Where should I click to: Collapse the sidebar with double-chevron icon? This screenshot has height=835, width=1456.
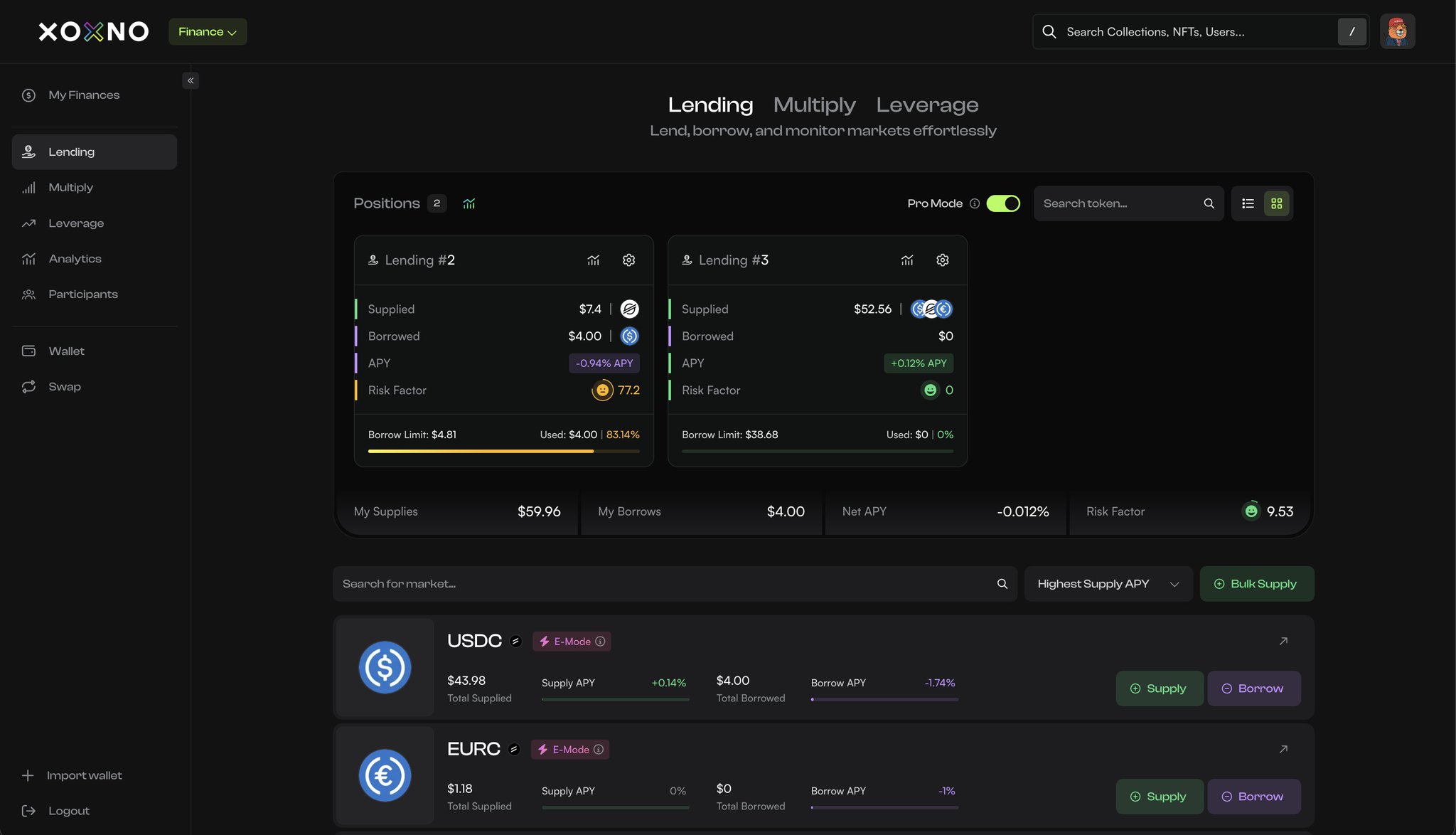tap(191, 81)
